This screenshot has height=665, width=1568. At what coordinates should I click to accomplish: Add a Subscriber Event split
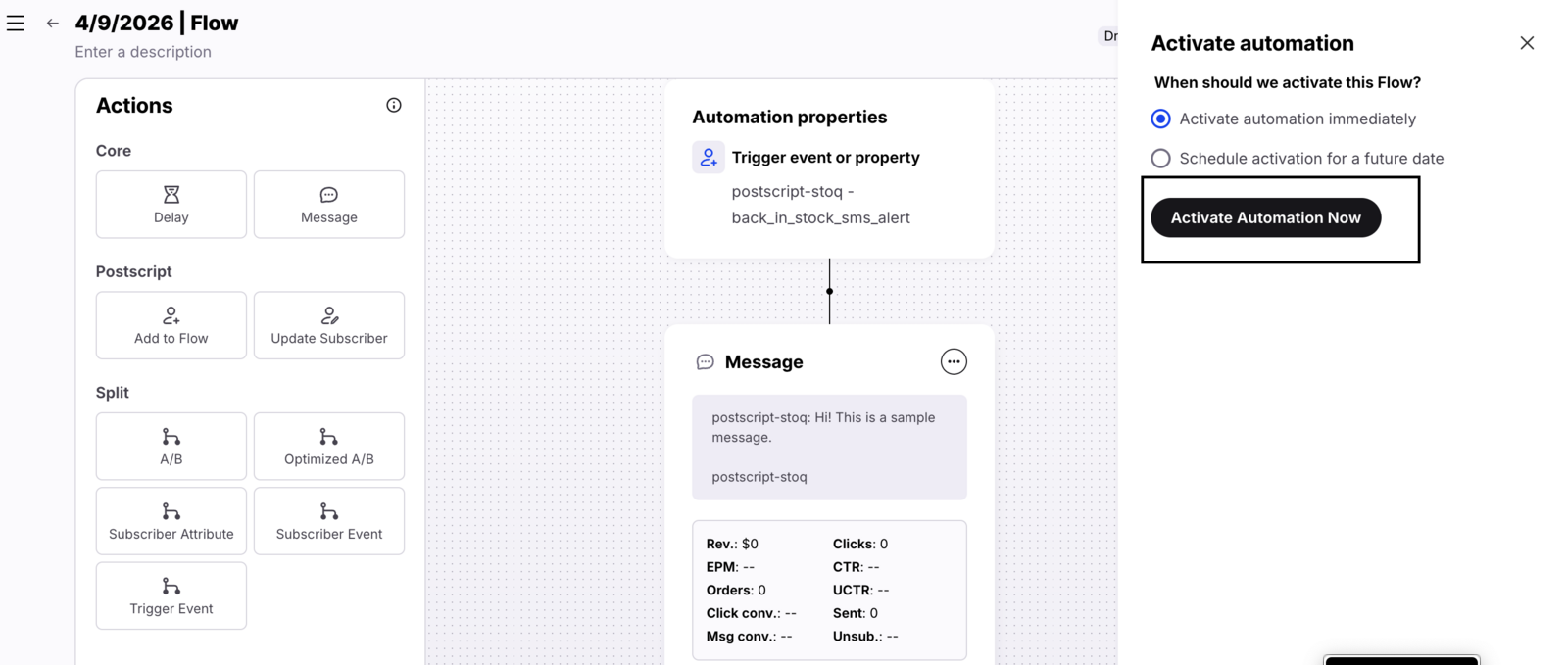pos(329,521)
